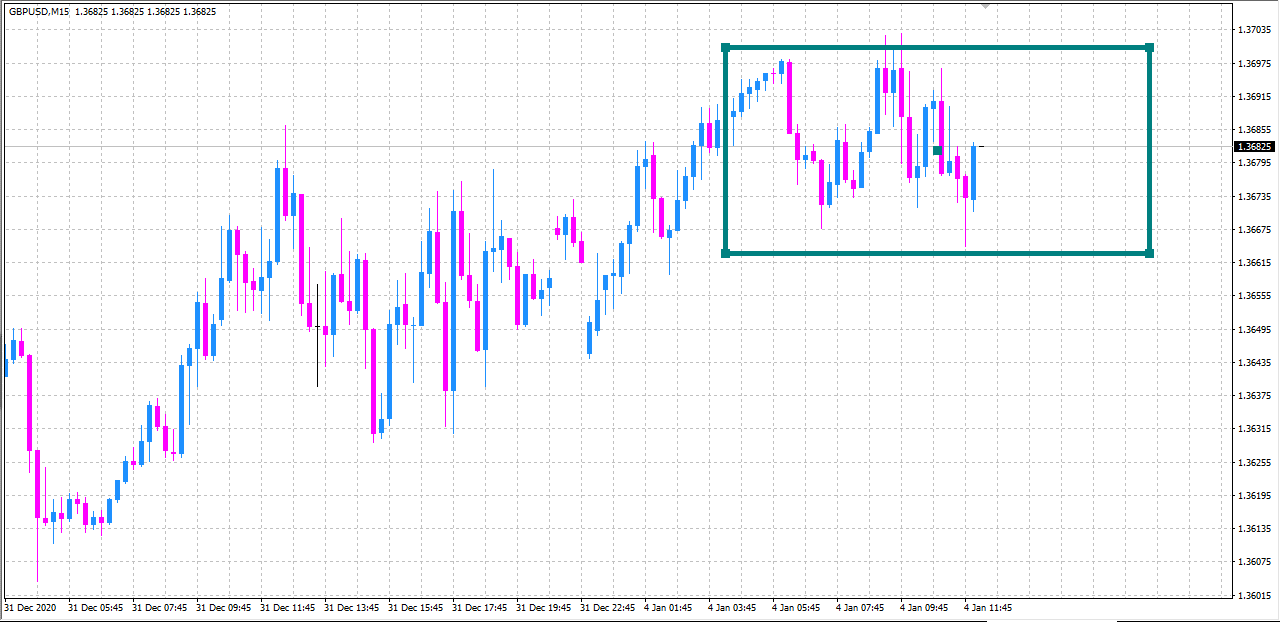Click the latest blue candle on the chart
Image resolution: width=1280 pixels, height=622 pixels.
[x=973, y=172]
